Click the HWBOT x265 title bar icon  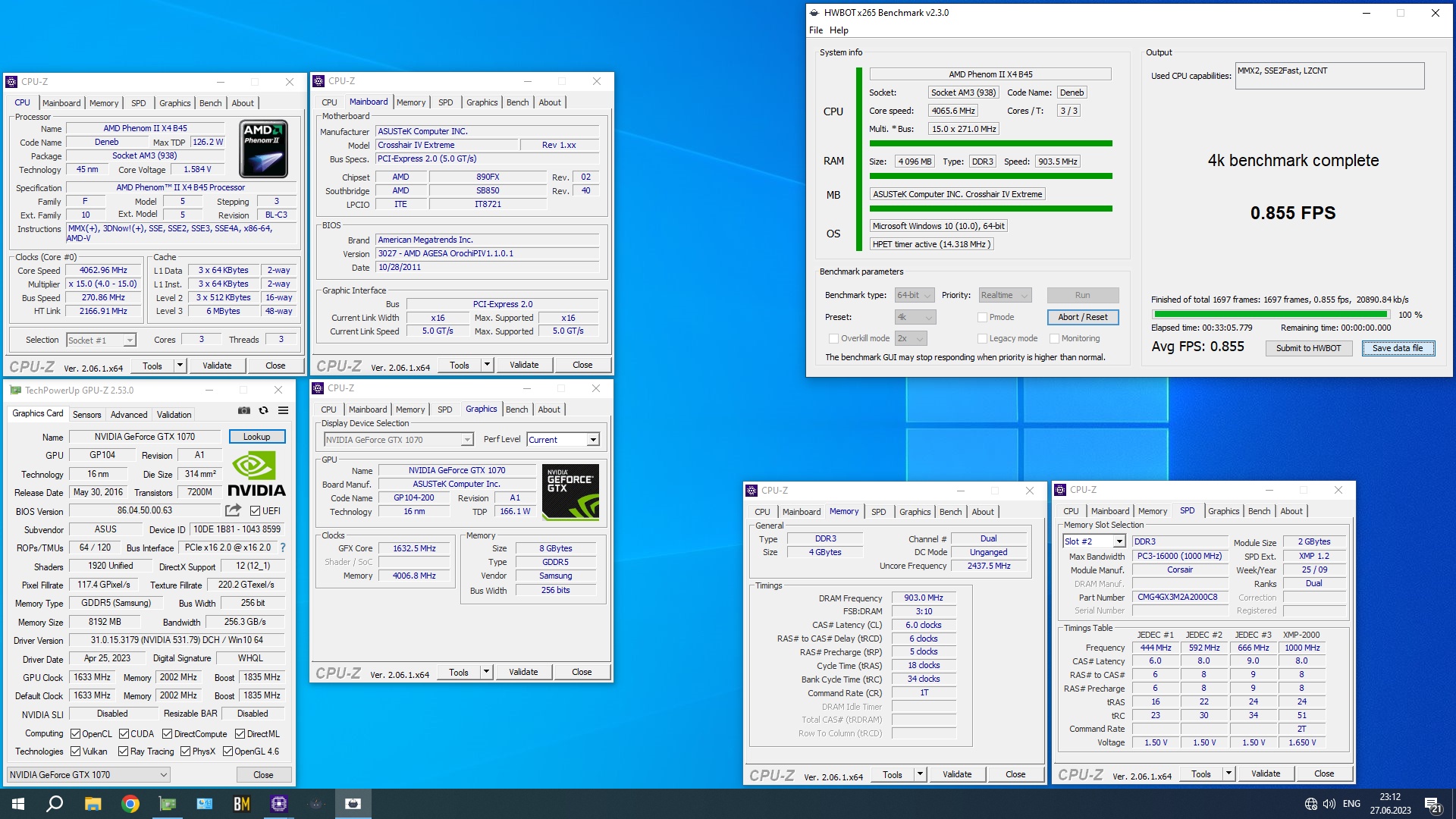point(814,13)
